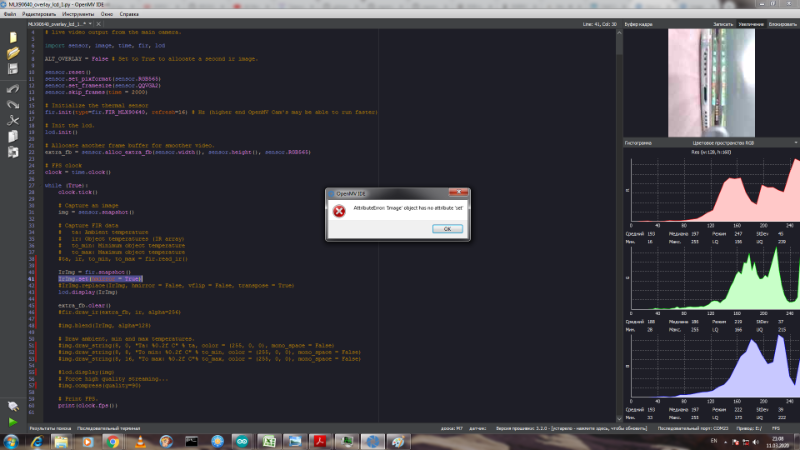Launch Internet Explorer from taskbar

[x=37, y=442]
